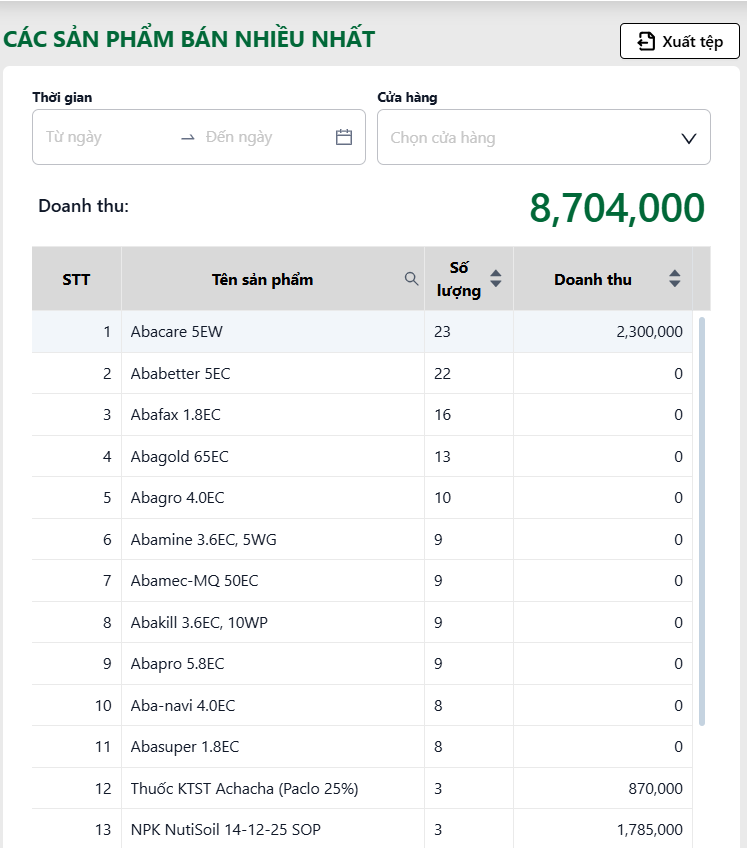Sort by Số lượng column arrows
The height and width of the screenshot is (848, 747).
[495, 279]
